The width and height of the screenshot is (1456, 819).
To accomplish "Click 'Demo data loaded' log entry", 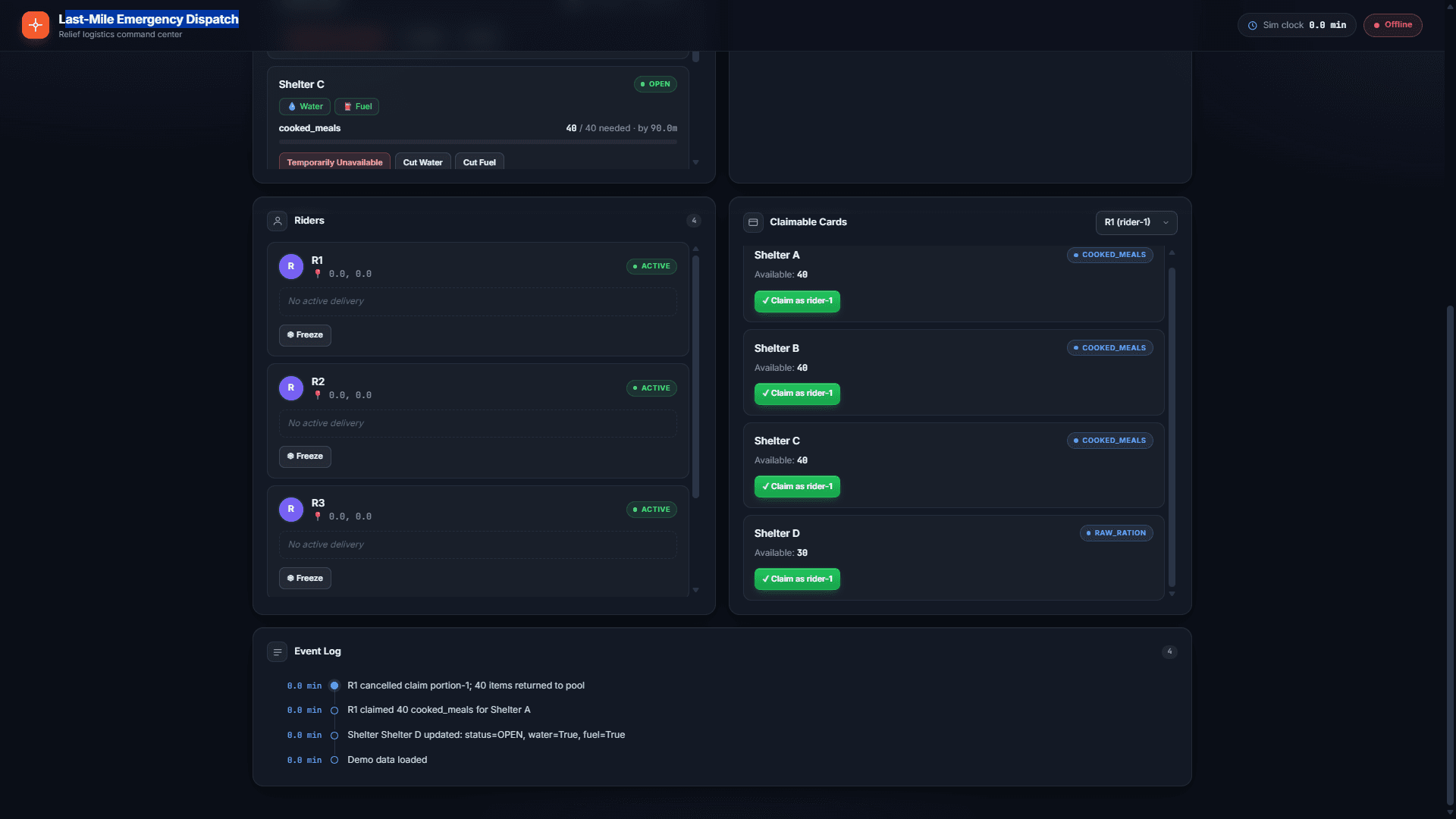I will coord(387,760).
